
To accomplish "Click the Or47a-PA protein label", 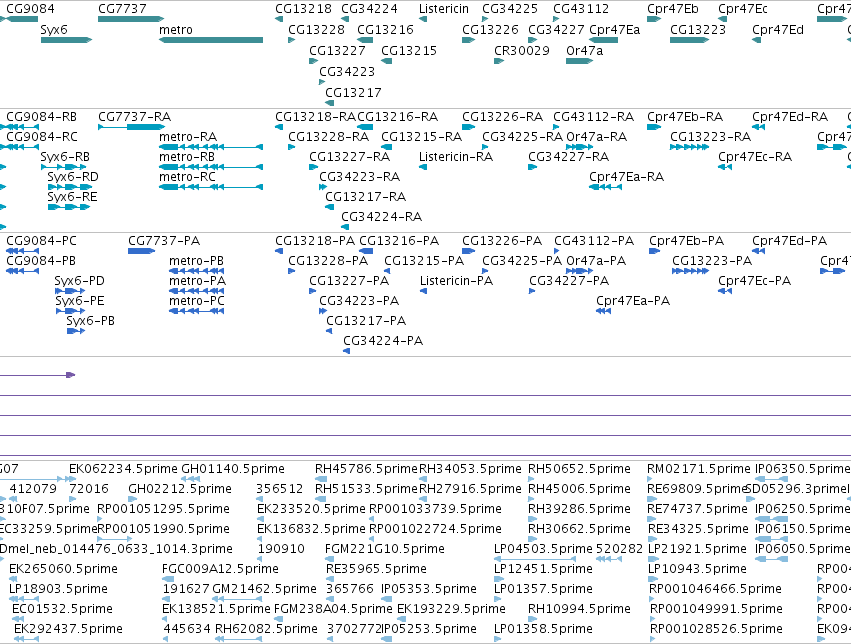I will click(x=596, y=261).
